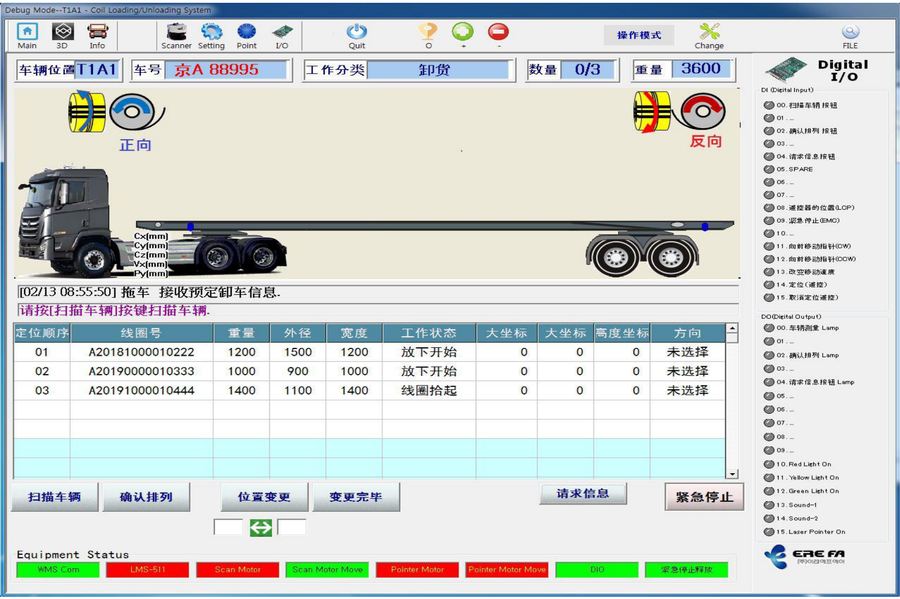Click the 确认排列 confirm arrangement button

coord(146,497)
